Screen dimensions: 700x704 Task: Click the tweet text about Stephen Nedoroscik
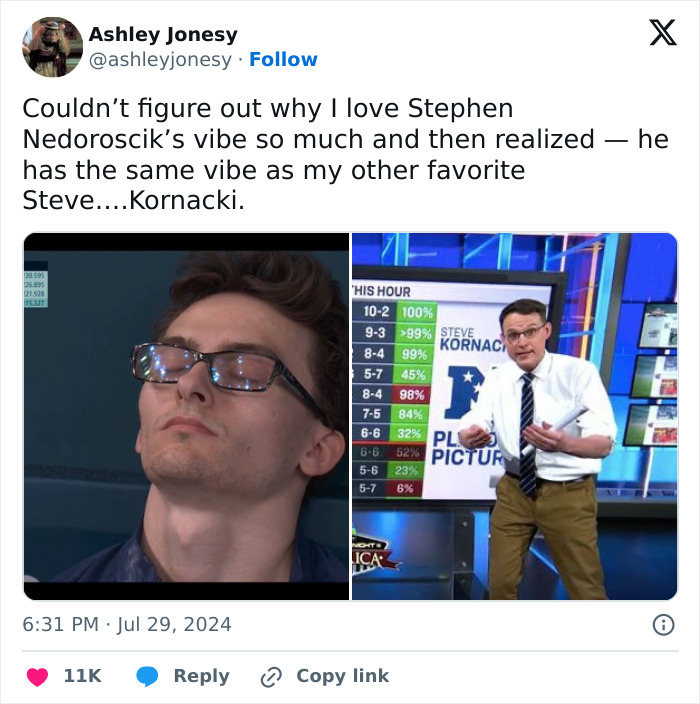point(346,154)
